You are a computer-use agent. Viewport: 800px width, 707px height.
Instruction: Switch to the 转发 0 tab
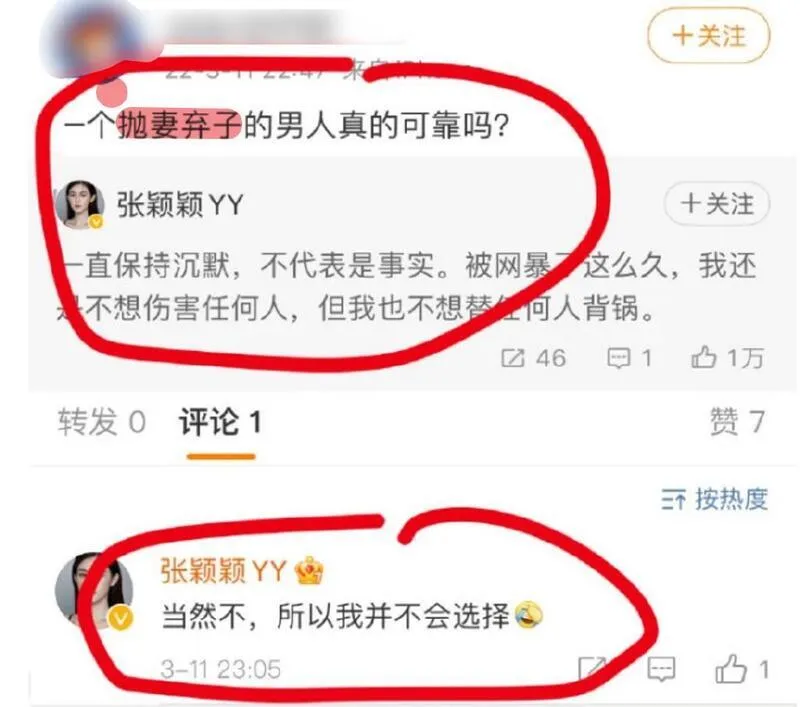tap(102, 422)
